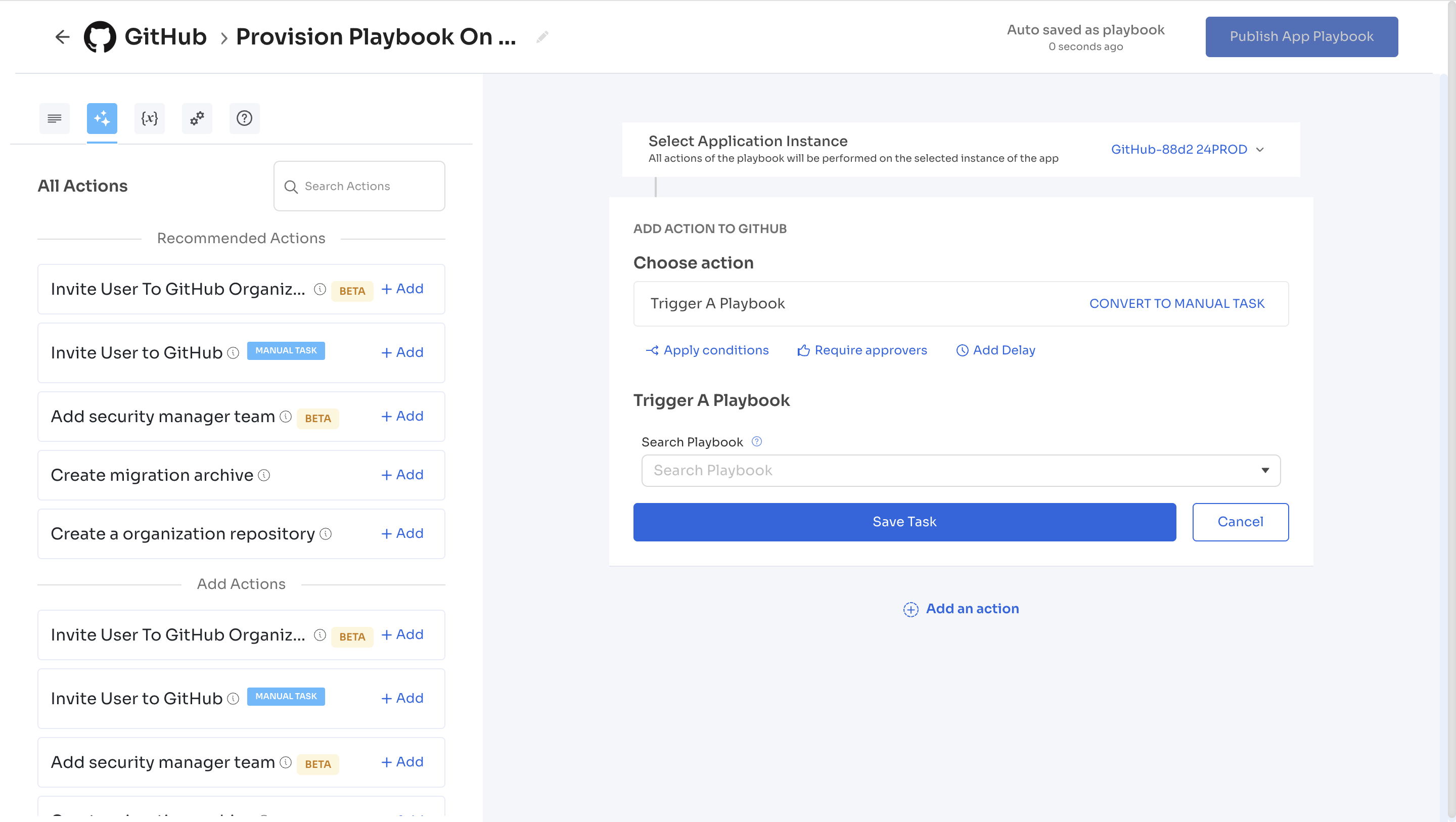Select the sparkle actions tab
Viewport: 1456px width, 822px height.
point(102,118)
